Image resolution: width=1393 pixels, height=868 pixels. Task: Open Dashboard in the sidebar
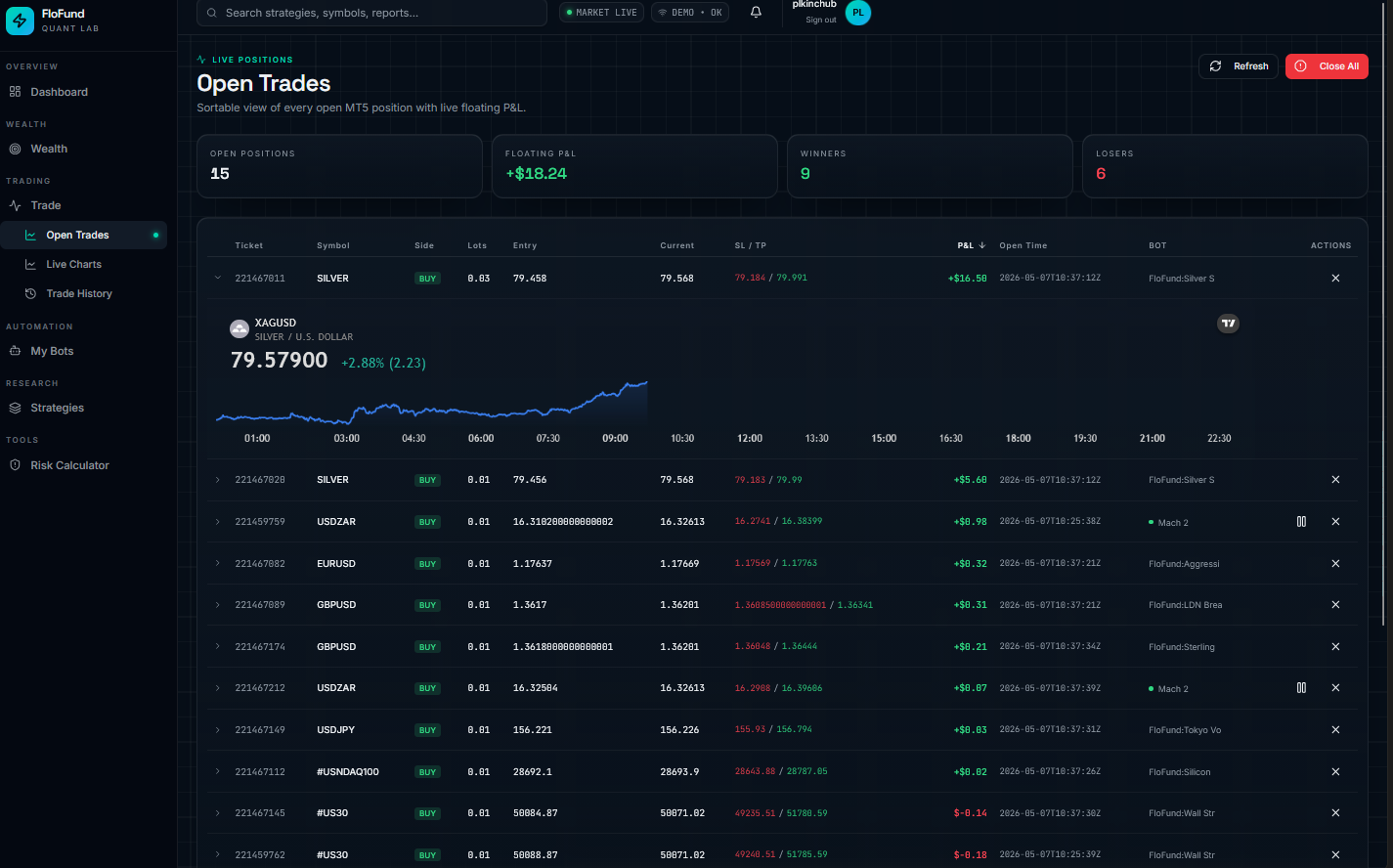[84, 92]
